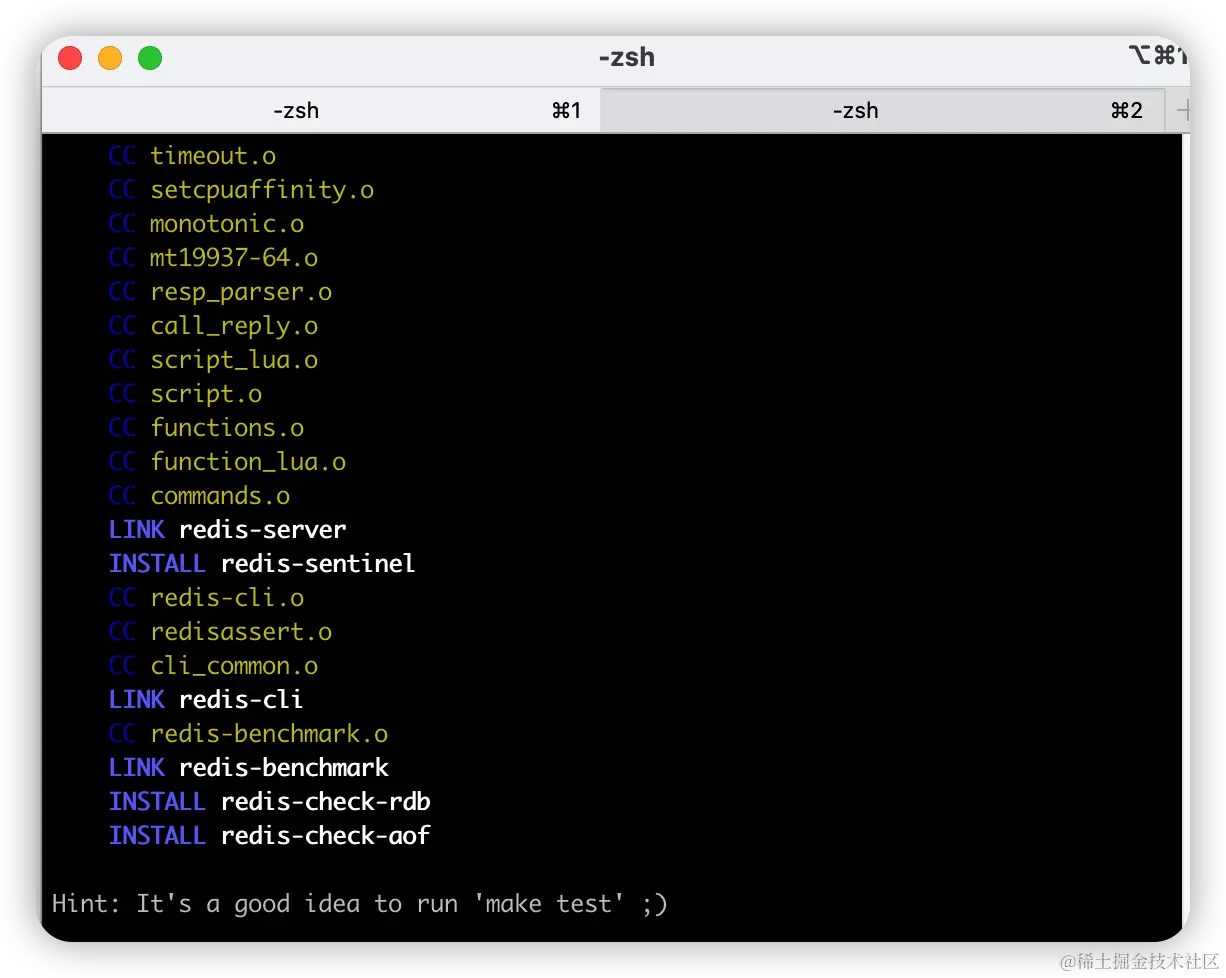Click the cli_common.o text
The width and height of the screenshot is (1226, 978).
click(x=234, y=666)
